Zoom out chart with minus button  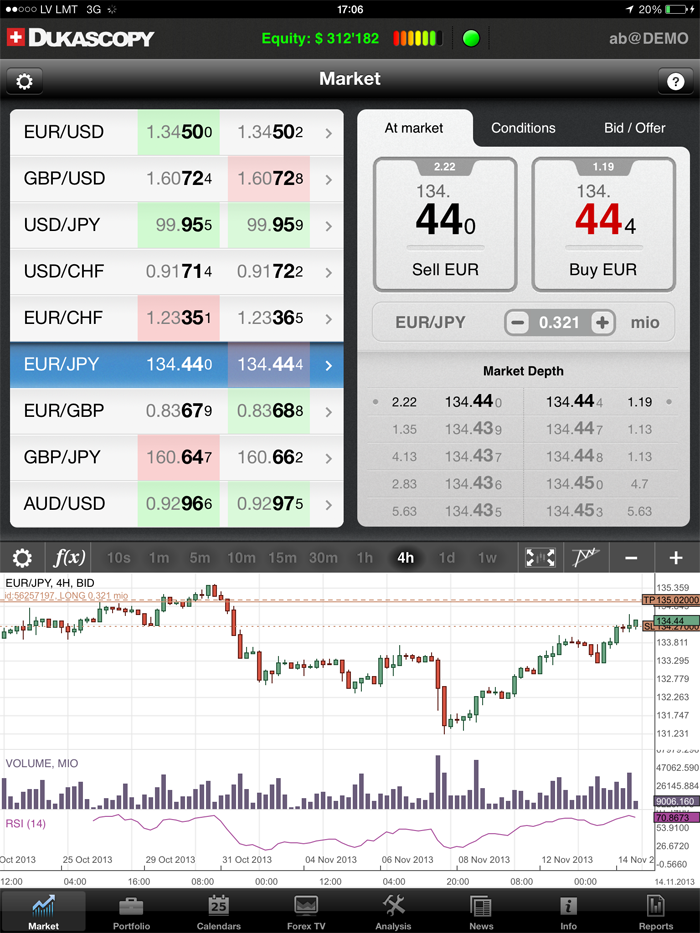click(631, 558)
